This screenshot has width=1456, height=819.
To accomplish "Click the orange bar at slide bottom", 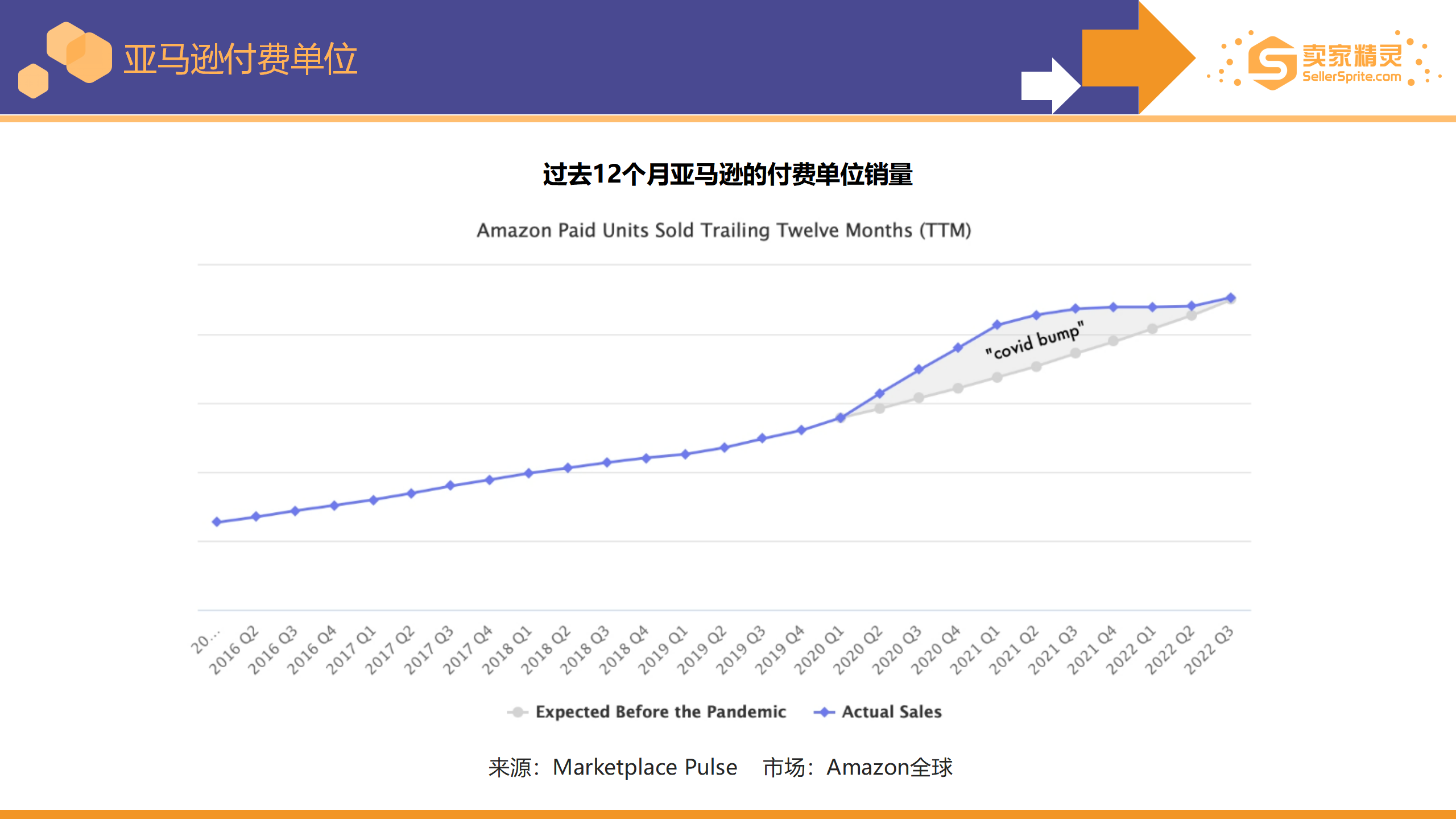I will point(728,814).
